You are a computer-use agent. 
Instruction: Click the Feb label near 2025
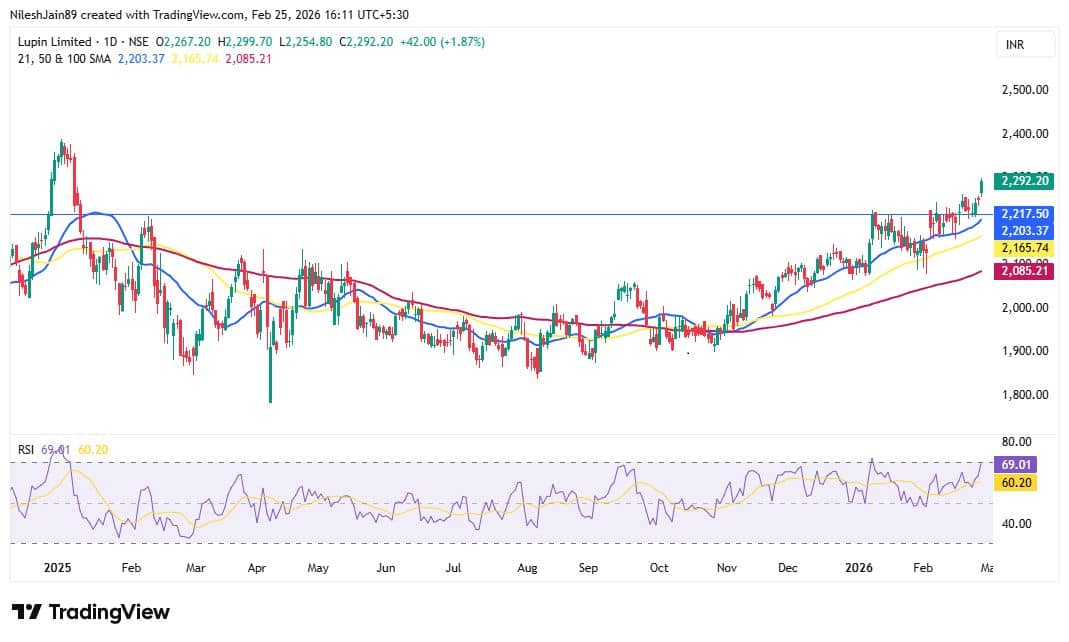point(131,568)
